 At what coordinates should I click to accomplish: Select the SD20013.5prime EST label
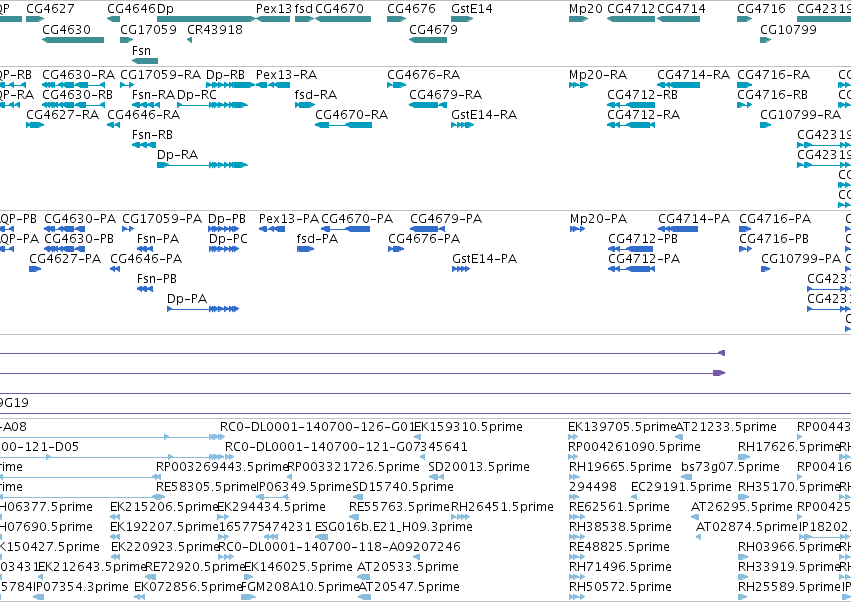pos(479,467)
